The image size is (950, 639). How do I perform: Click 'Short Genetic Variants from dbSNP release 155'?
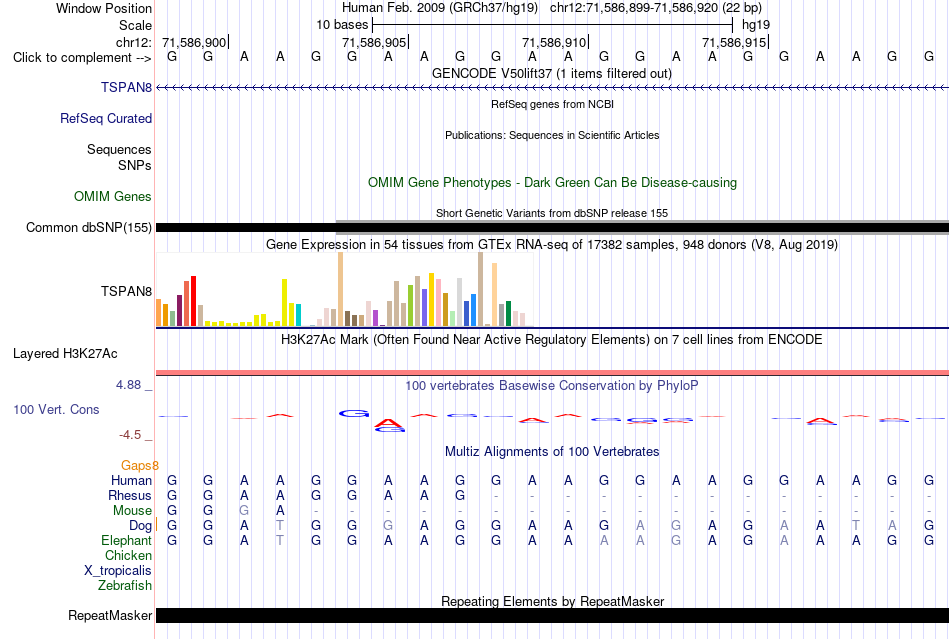[552, 213]
